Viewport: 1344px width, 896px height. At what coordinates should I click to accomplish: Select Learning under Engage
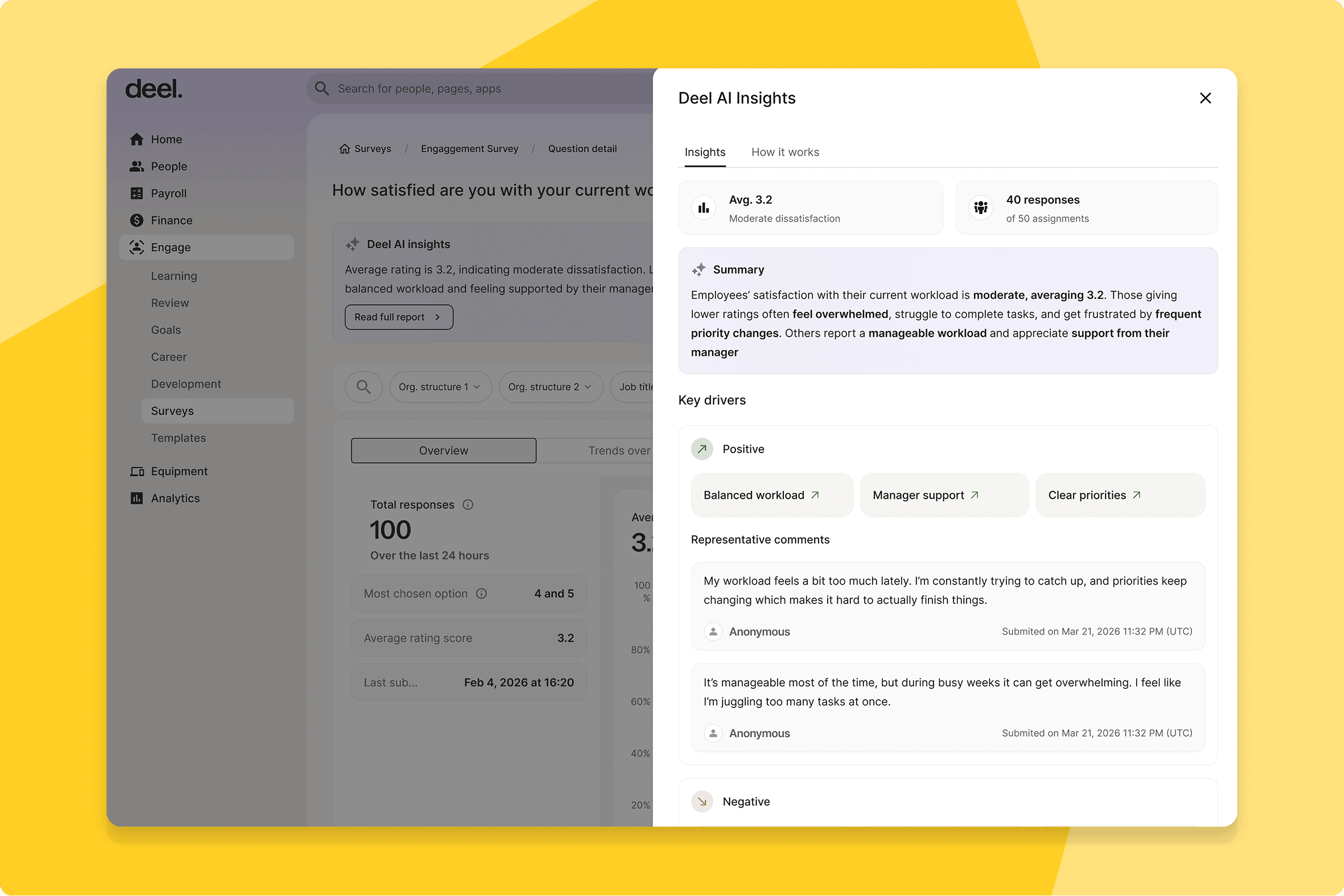tap(174, 276)
